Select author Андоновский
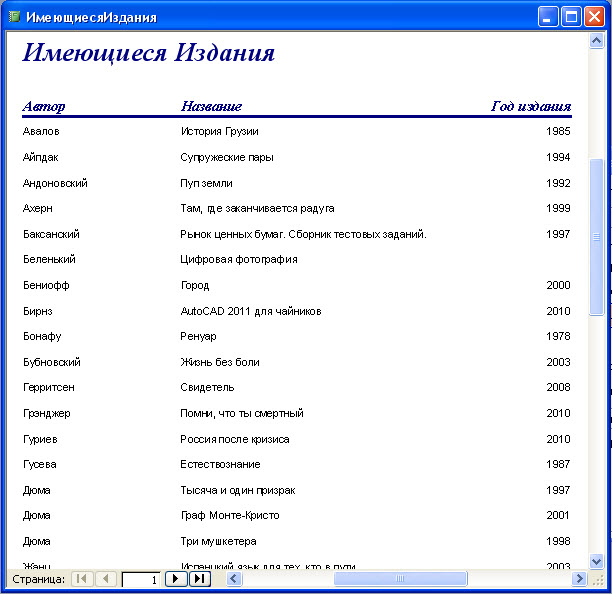The image size is (612, 594). tap(55, 183)
